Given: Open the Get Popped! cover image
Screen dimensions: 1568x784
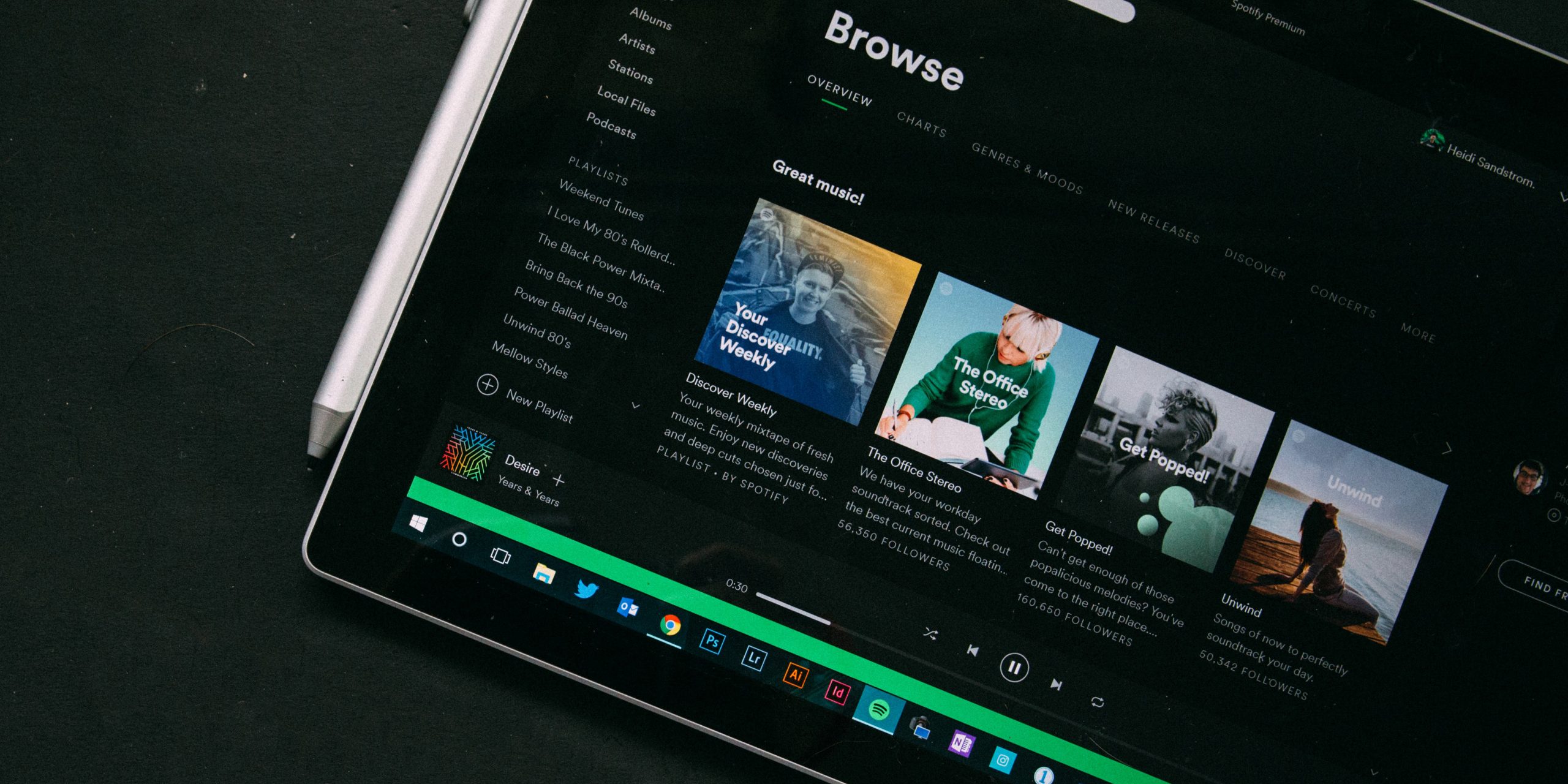Looking at the screenshot, I should [1166, 459].
